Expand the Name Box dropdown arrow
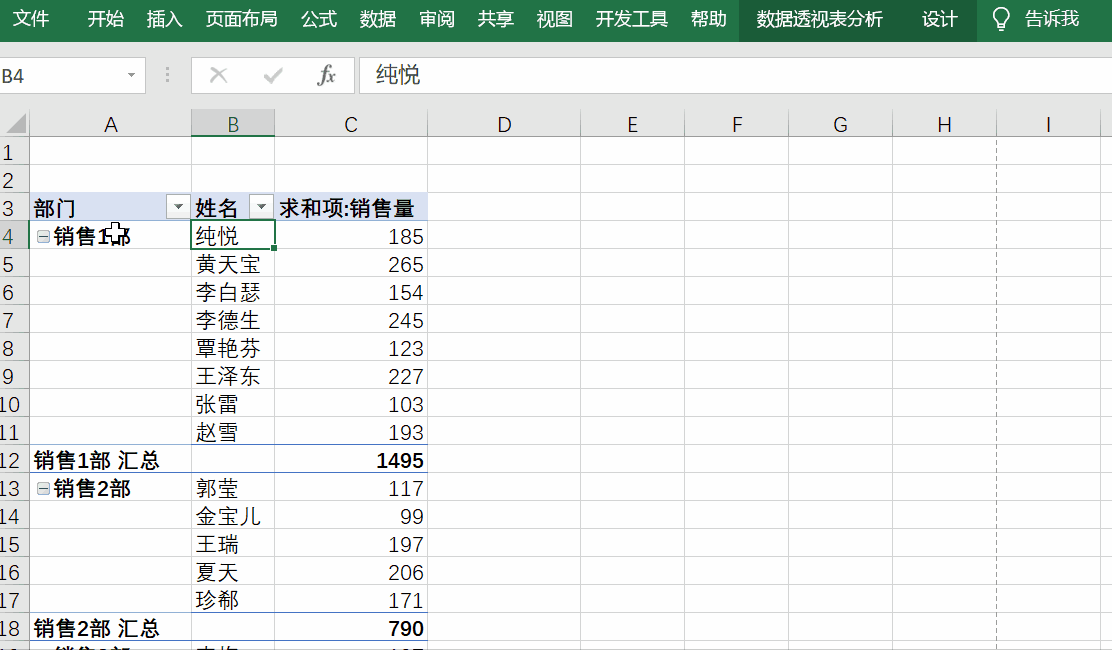The width and height of the screenshot is (1112, 650). pyautogui.click(x=131, y=76)
